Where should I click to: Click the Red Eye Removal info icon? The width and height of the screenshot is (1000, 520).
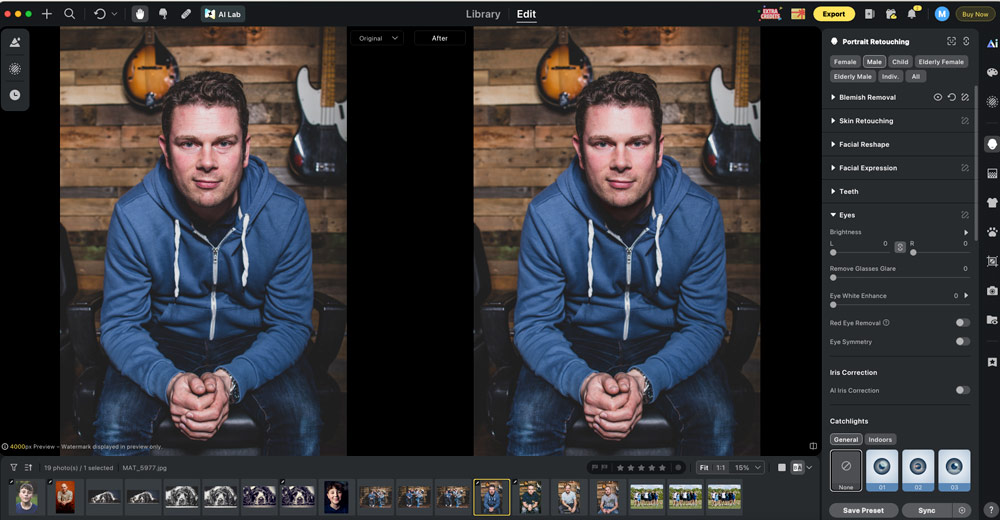click(886, 323)
